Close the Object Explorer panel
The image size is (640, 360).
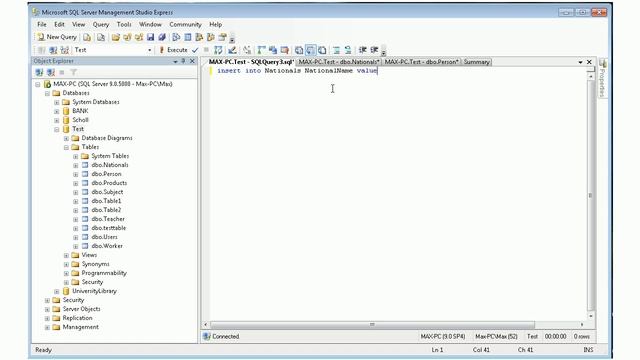pos(192,61)
